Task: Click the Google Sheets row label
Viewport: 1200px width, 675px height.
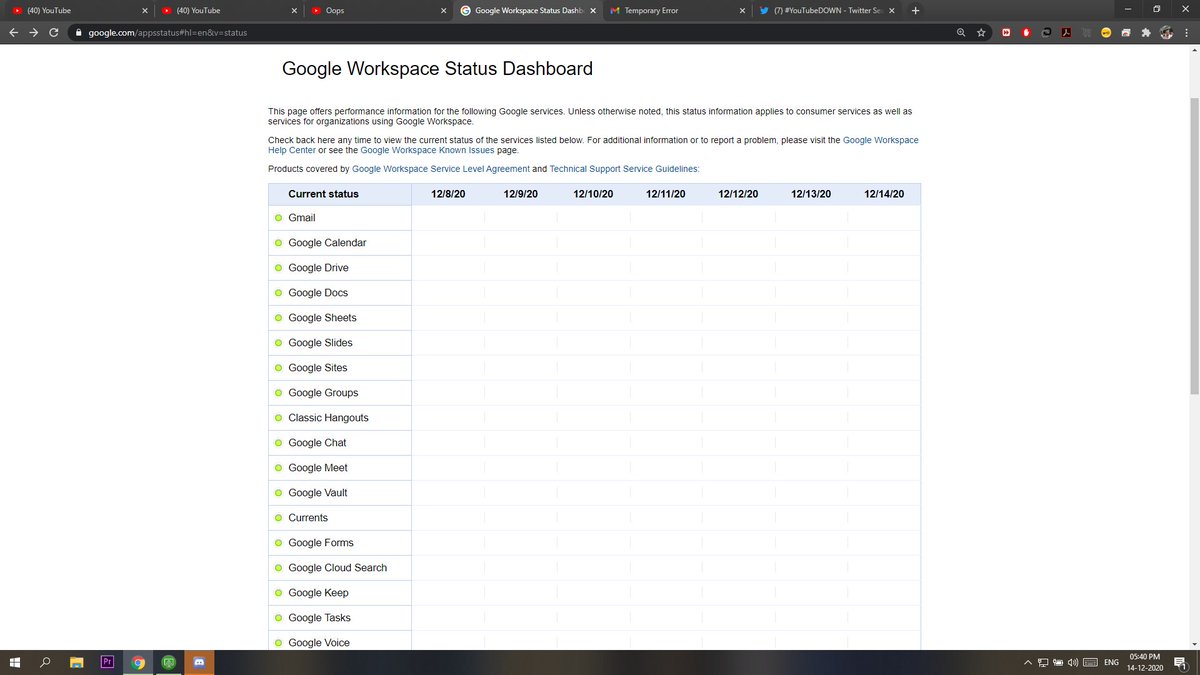Action: click(322, 318)
